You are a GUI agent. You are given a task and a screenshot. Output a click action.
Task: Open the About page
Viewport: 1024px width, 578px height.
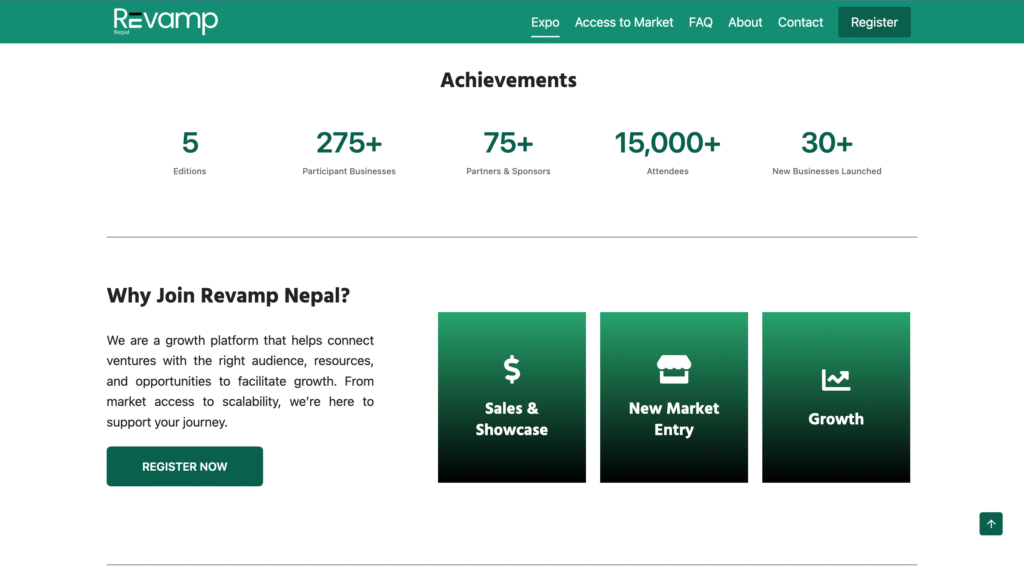[745, 22]
